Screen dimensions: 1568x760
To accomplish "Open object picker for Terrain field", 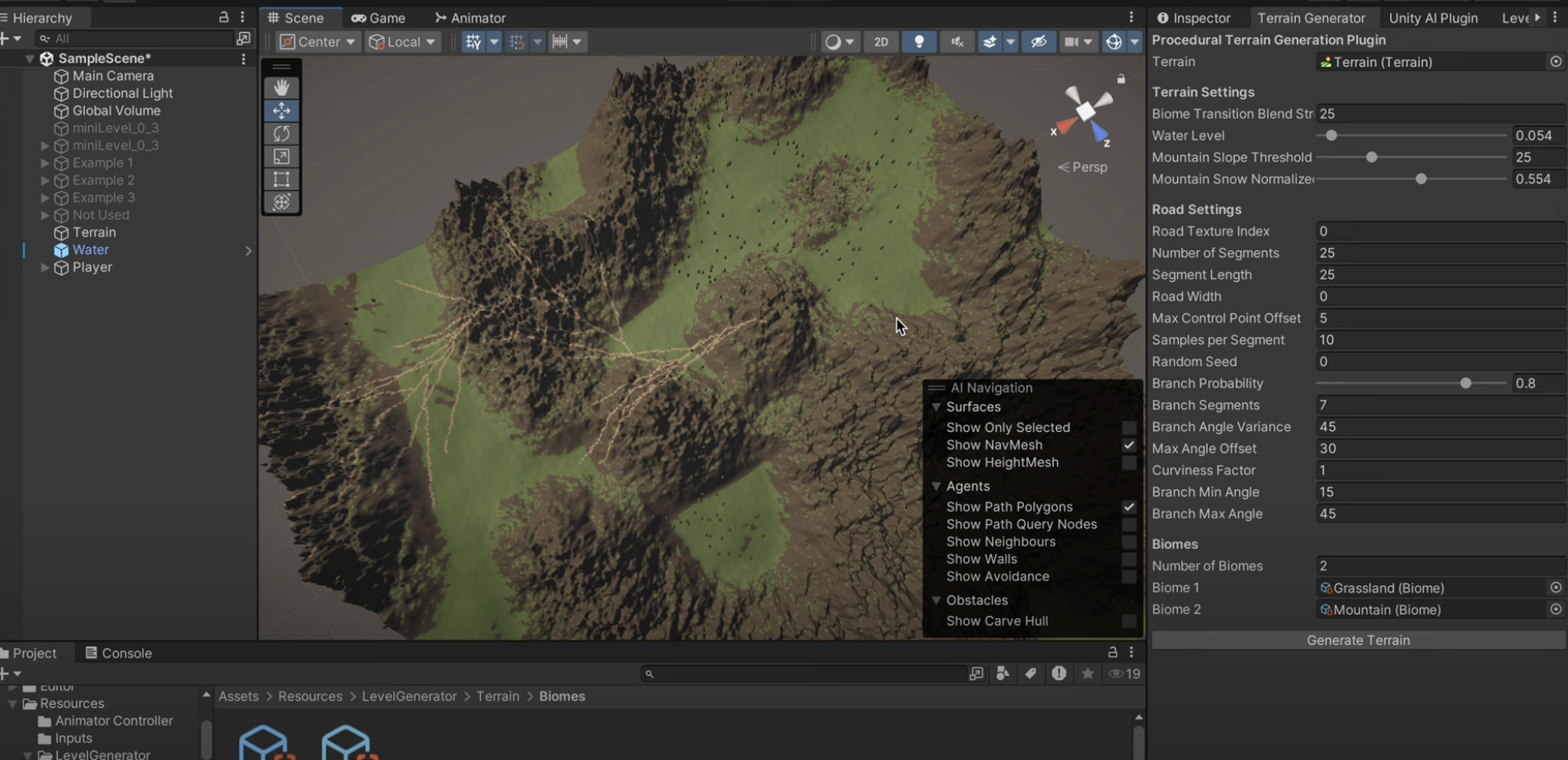I will click(1555, 62).
